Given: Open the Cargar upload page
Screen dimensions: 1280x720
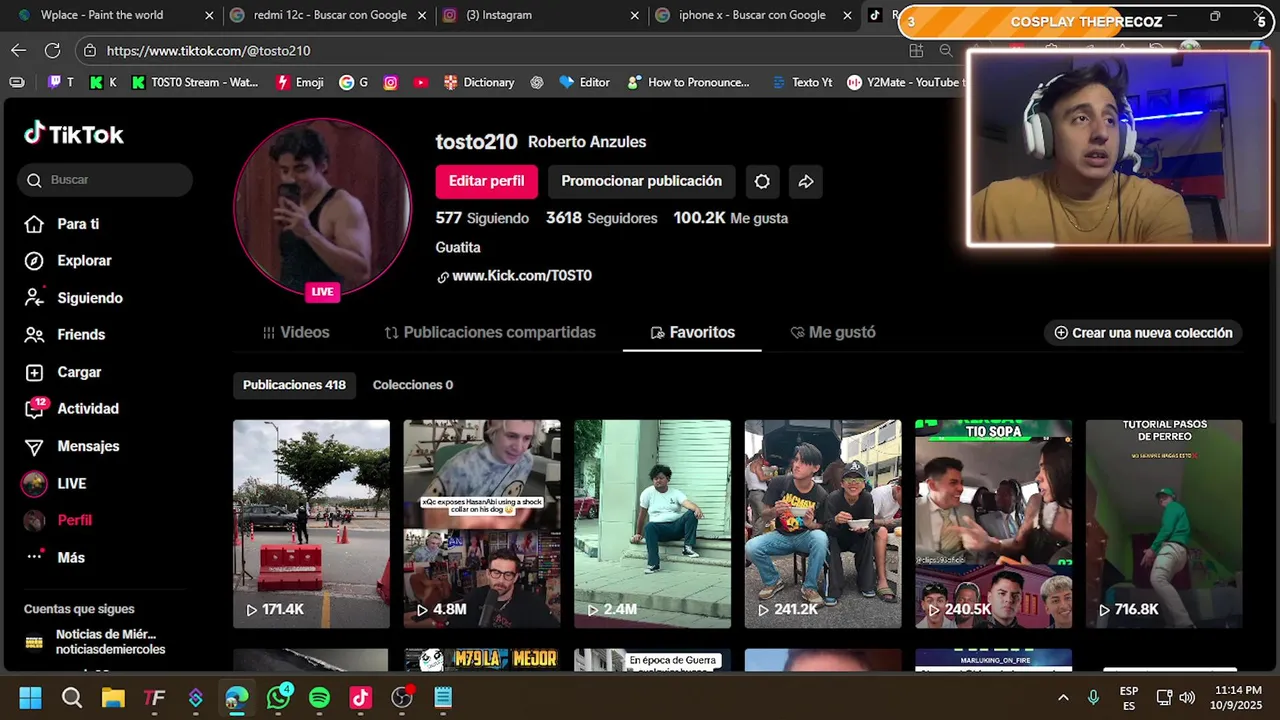Looking at the screenshot, I should click(x=63, y=372).
